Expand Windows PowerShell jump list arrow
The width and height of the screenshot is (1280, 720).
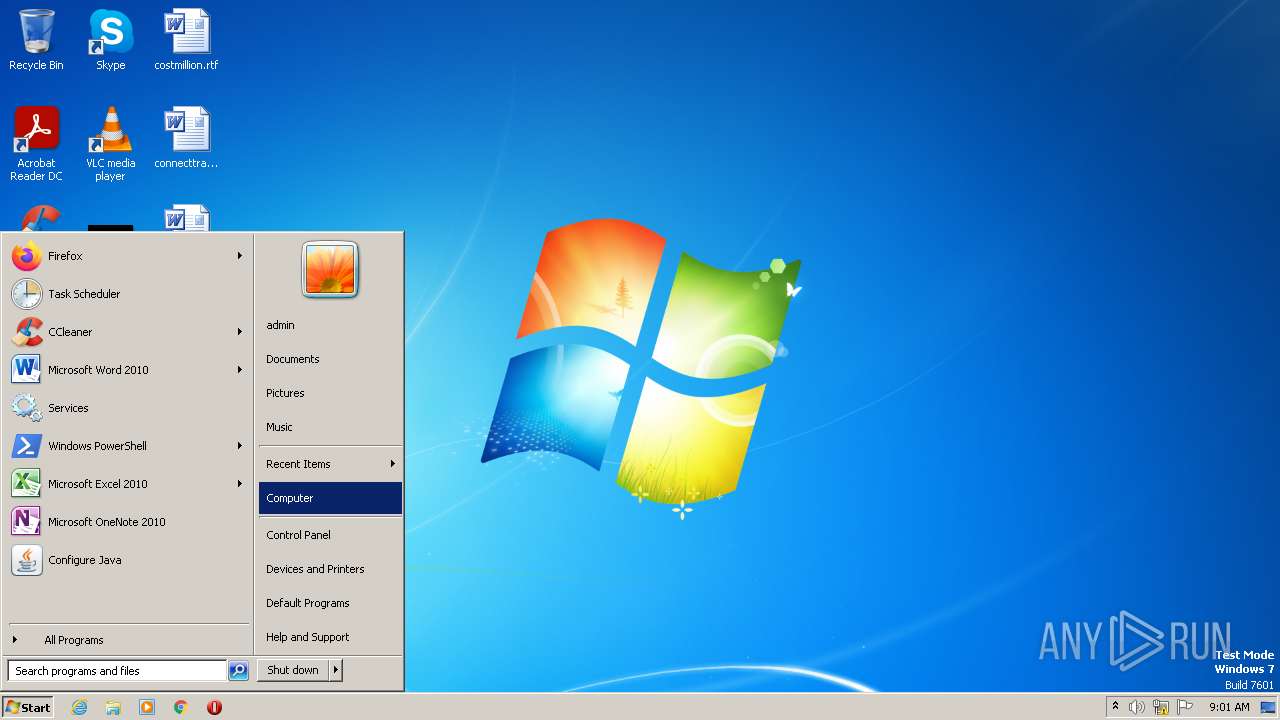240,446
